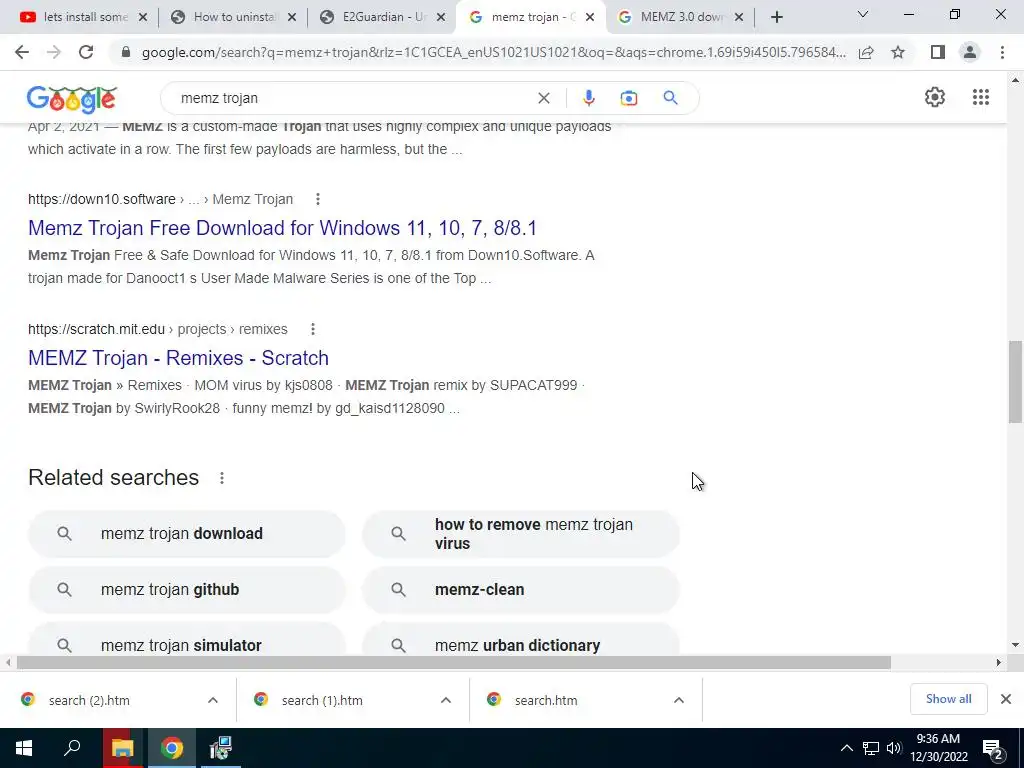
Task: Show hidden system tray icons
Action: click(846, 748)
